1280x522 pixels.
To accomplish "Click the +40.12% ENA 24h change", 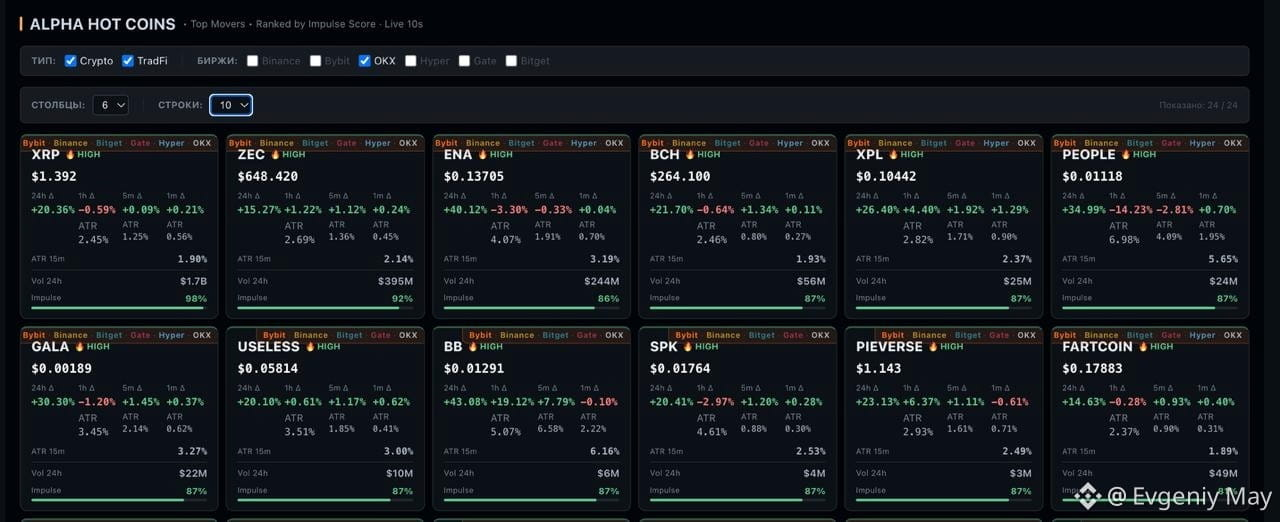I will (x=465, y=210).
